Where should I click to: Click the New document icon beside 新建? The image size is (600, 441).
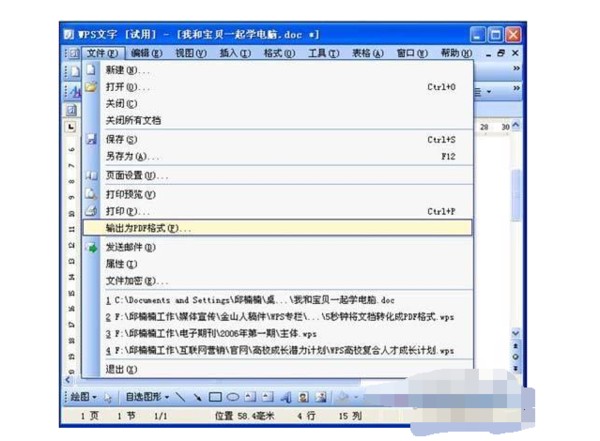pyautogui.click(x=91, y=70)
